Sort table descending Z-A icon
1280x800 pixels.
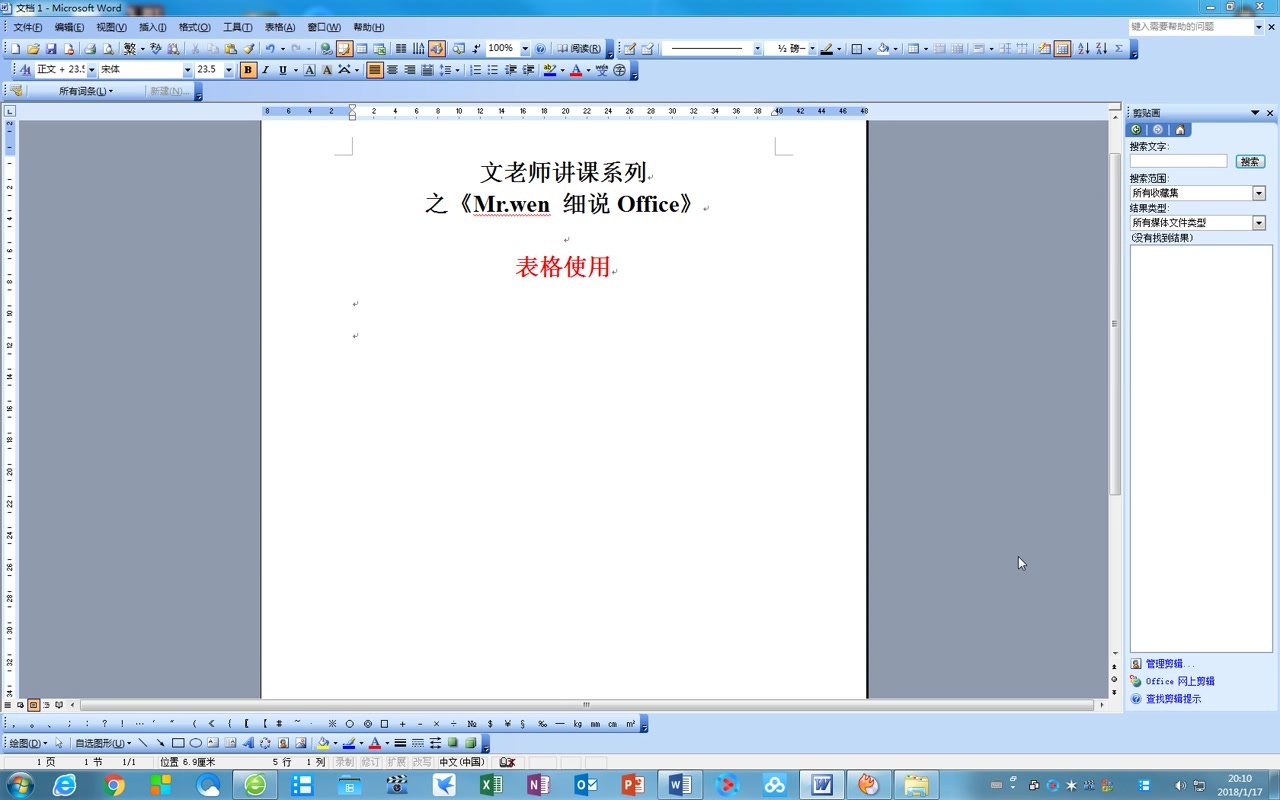pos(1101,48)
